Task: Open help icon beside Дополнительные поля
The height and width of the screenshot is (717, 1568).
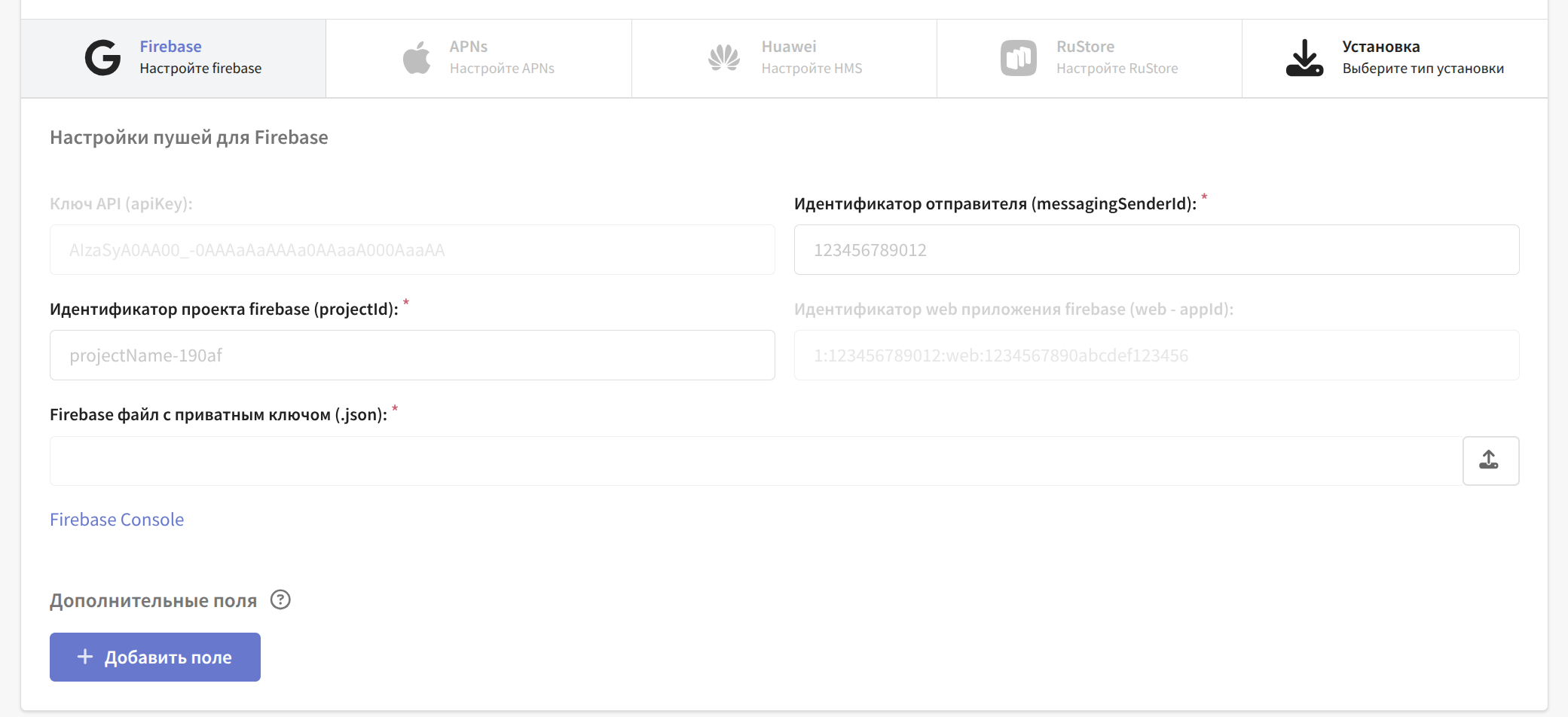Action: tap(280, 600)
